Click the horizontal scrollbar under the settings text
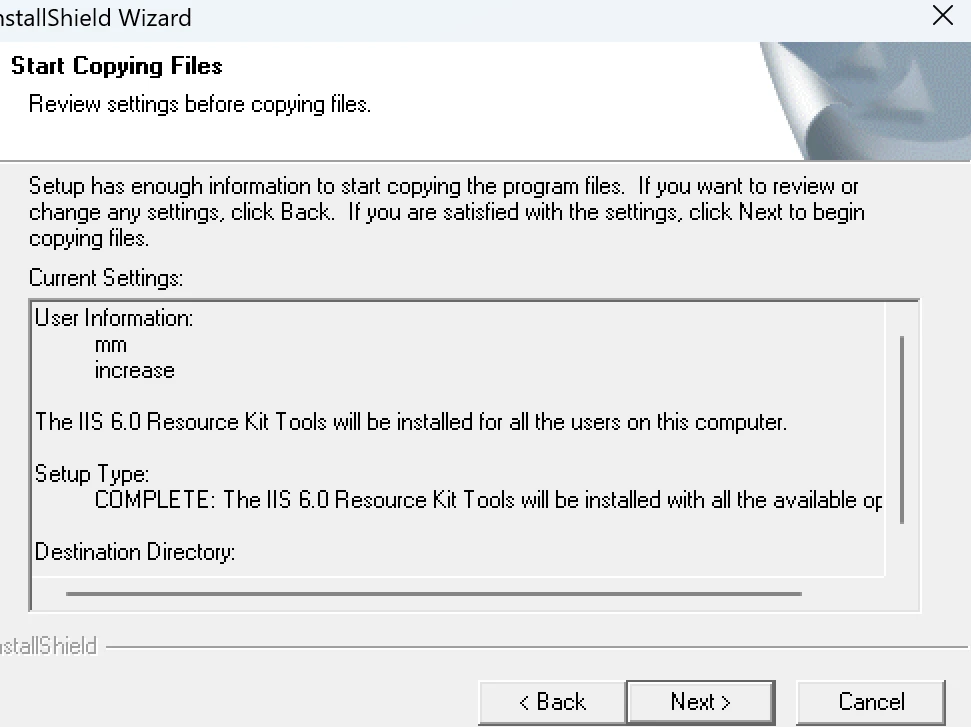The image size is (971, 727). tap(433, 593)
